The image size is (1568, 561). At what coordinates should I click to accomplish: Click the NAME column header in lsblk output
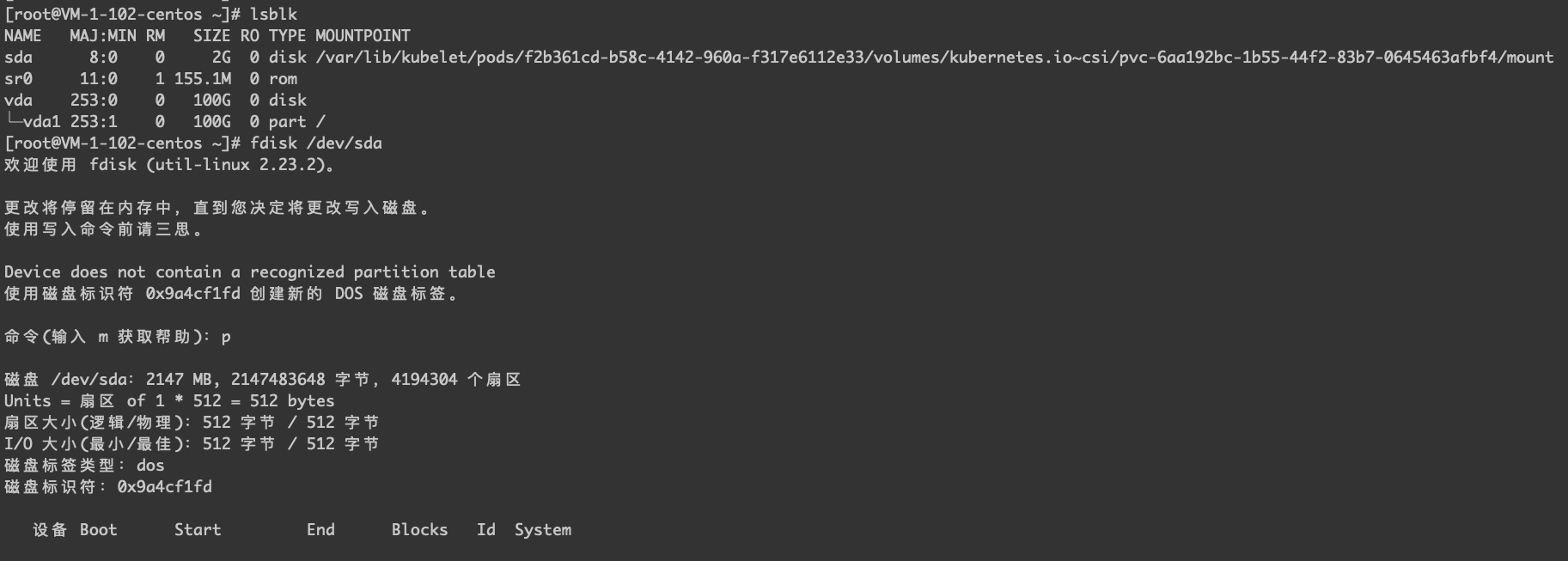point(22,36)
